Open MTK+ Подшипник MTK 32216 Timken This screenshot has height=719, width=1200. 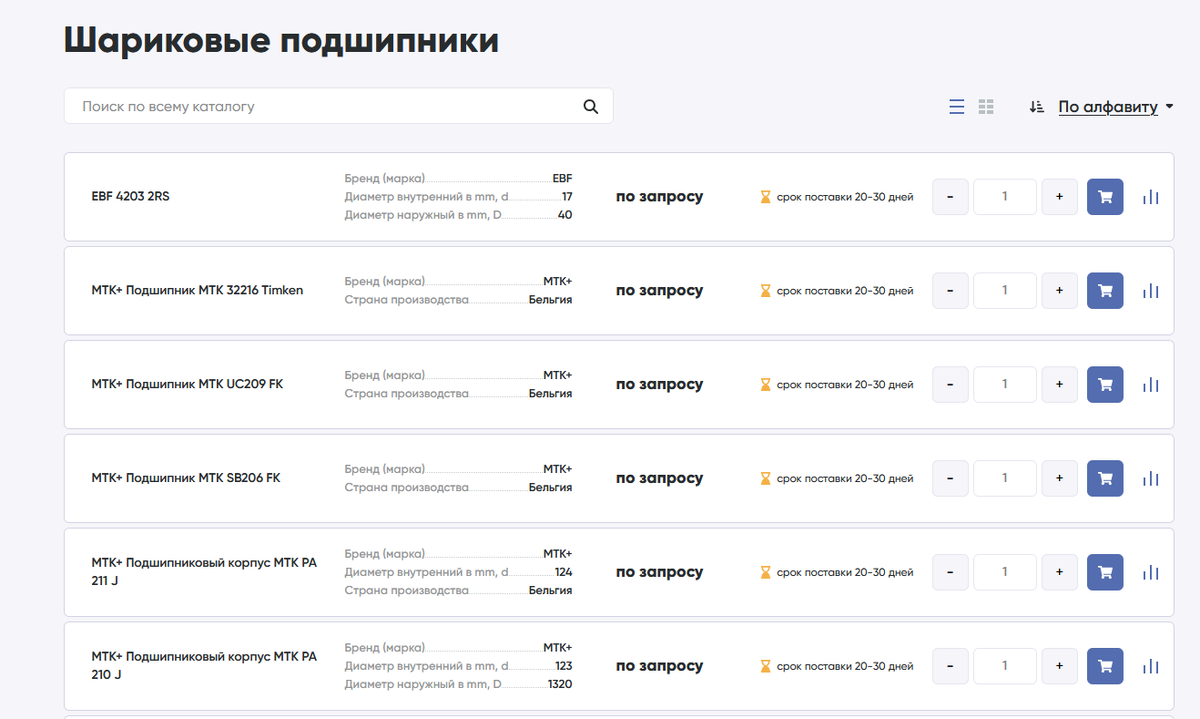tap(197, 291)
